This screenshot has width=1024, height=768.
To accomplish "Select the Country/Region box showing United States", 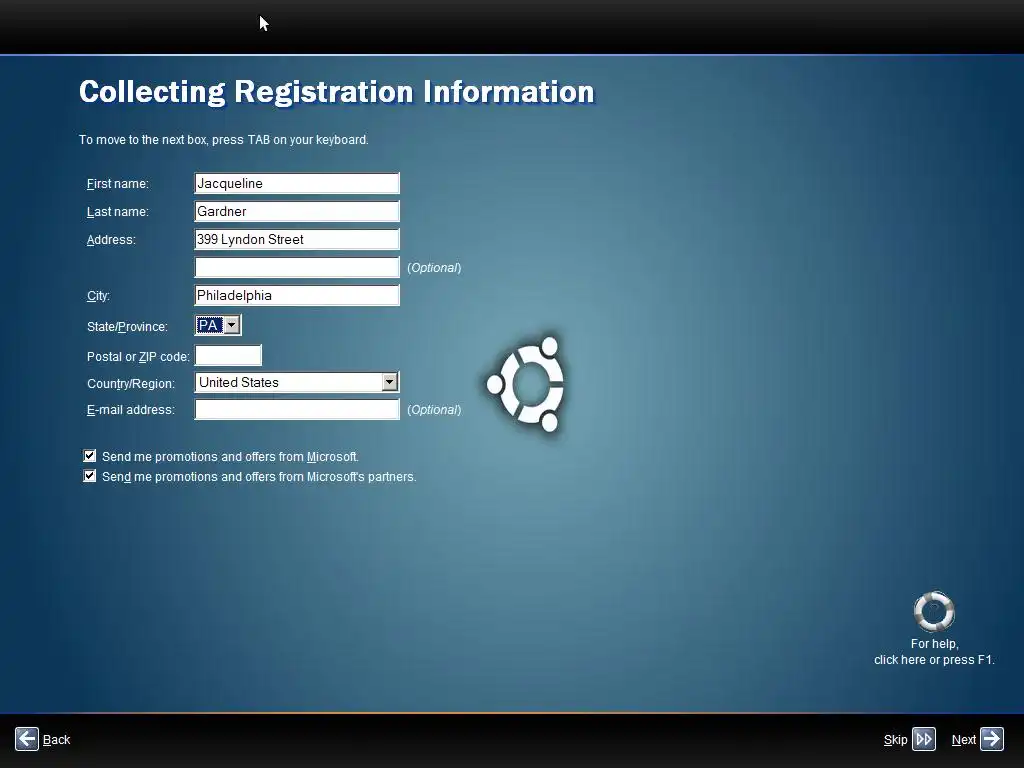I will click(x=296, y=382).
